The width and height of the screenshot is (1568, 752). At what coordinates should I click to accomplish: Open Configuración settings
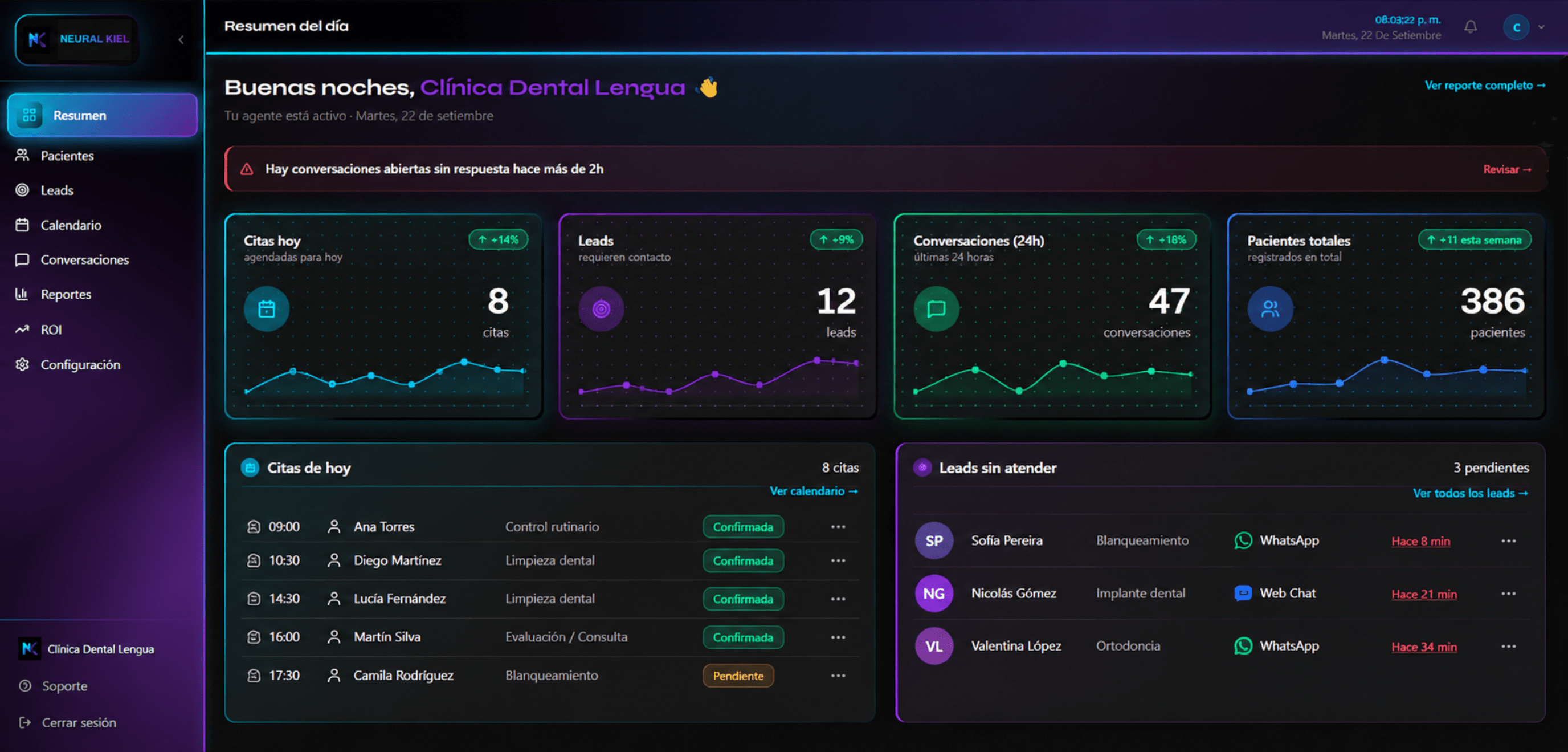(80, 365)
